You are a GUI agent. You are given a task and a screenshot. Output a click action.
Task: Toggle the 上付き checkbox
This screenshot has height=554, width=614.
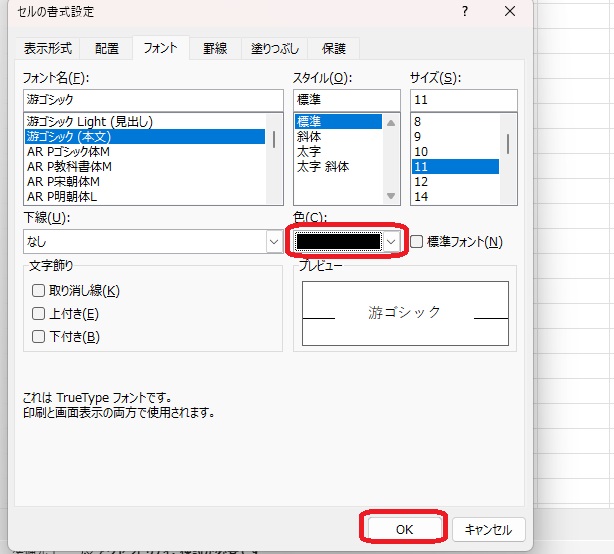point(39,314)
